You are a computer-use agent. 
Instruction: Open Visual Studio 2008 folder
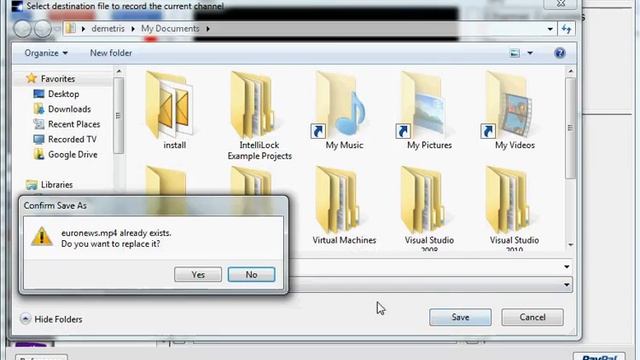tap(429, 208)
